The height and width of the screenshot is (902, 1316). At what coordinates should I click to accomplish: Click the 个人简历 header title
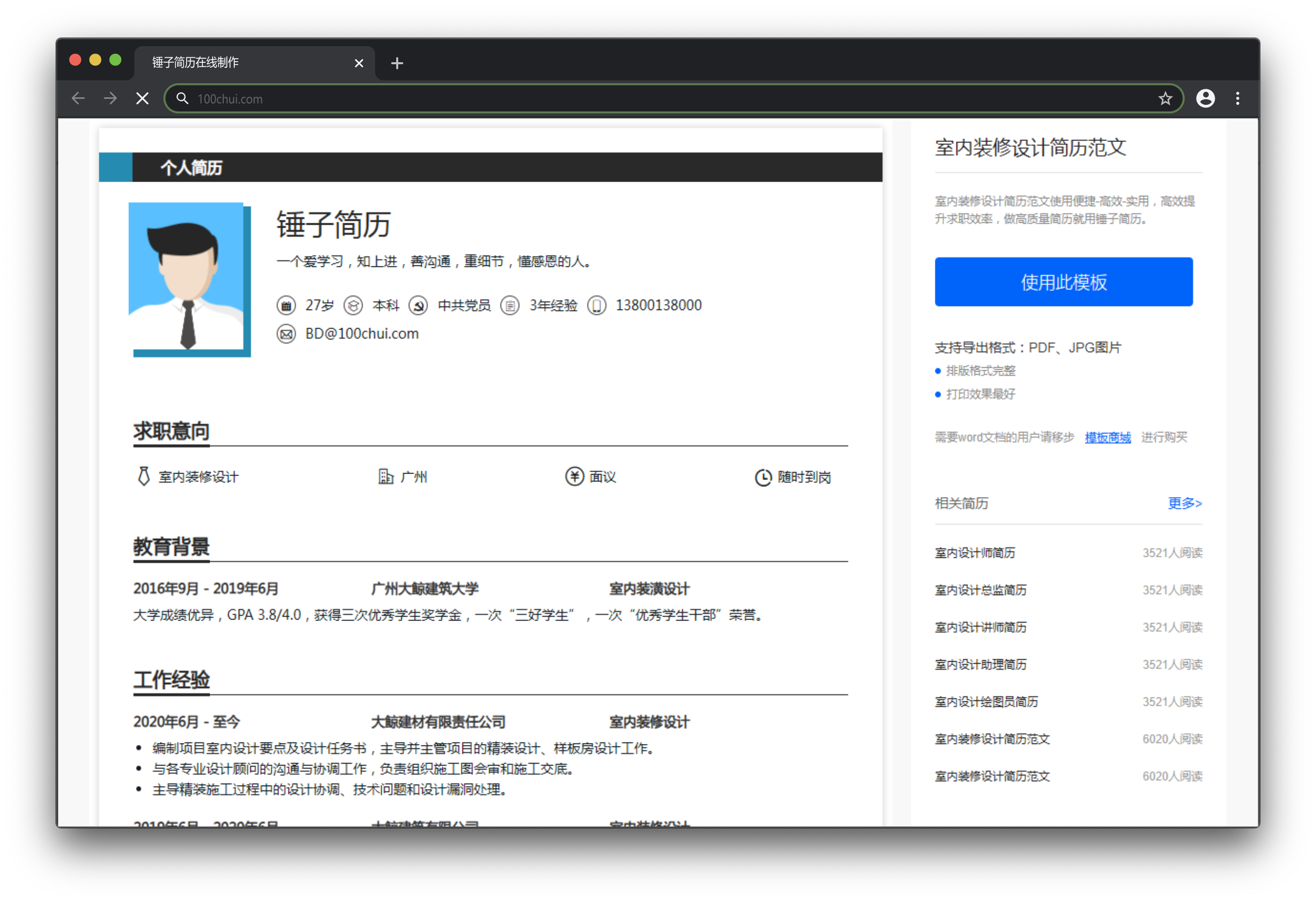tap(191, 168)
